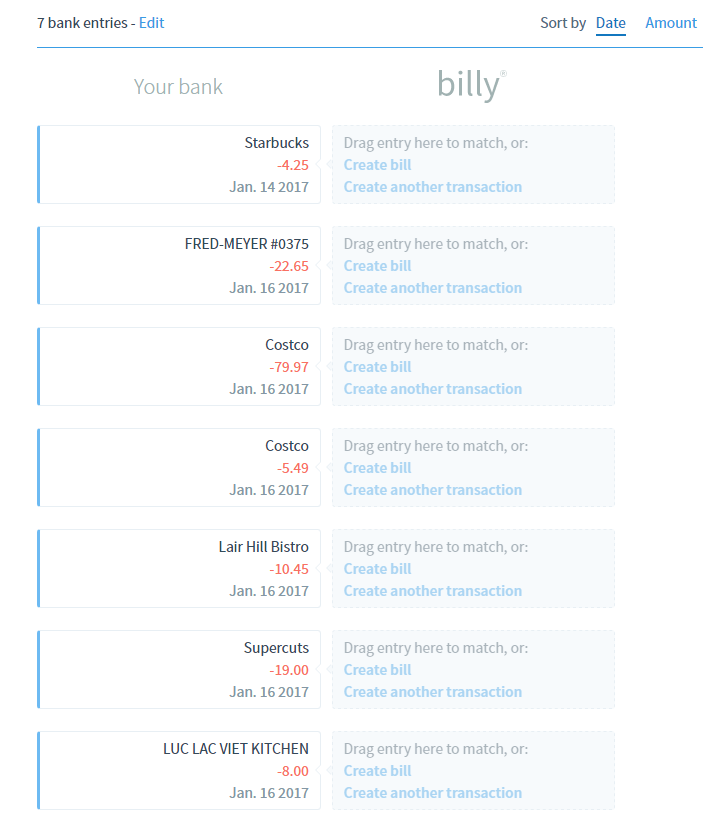Image resolution: width=725 pixels, height=836 pixels.
Task: Create bill for Starbucks entry
Action: click(x=377, y=165)
